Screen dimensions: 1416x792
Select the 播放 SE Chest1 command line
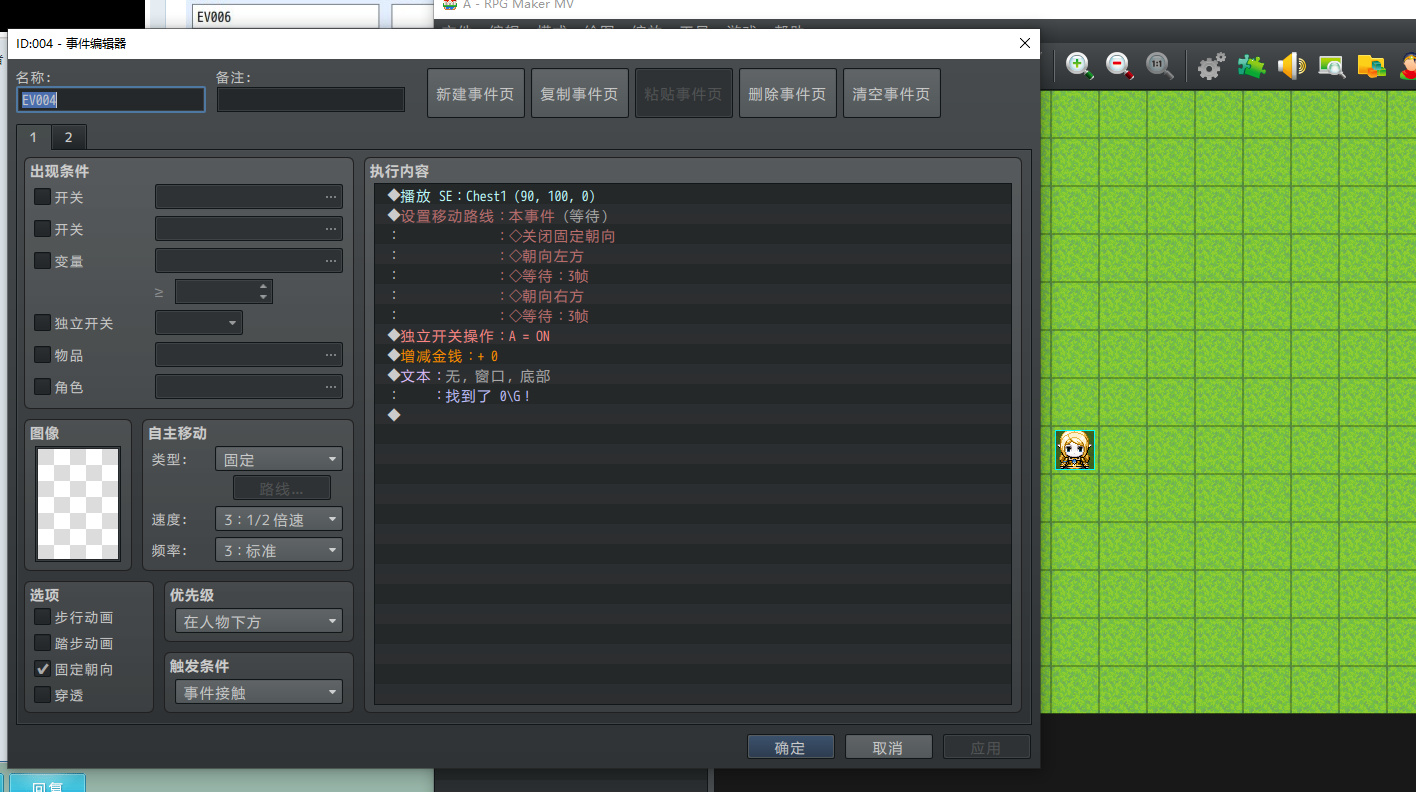click(x=692, y=196)
